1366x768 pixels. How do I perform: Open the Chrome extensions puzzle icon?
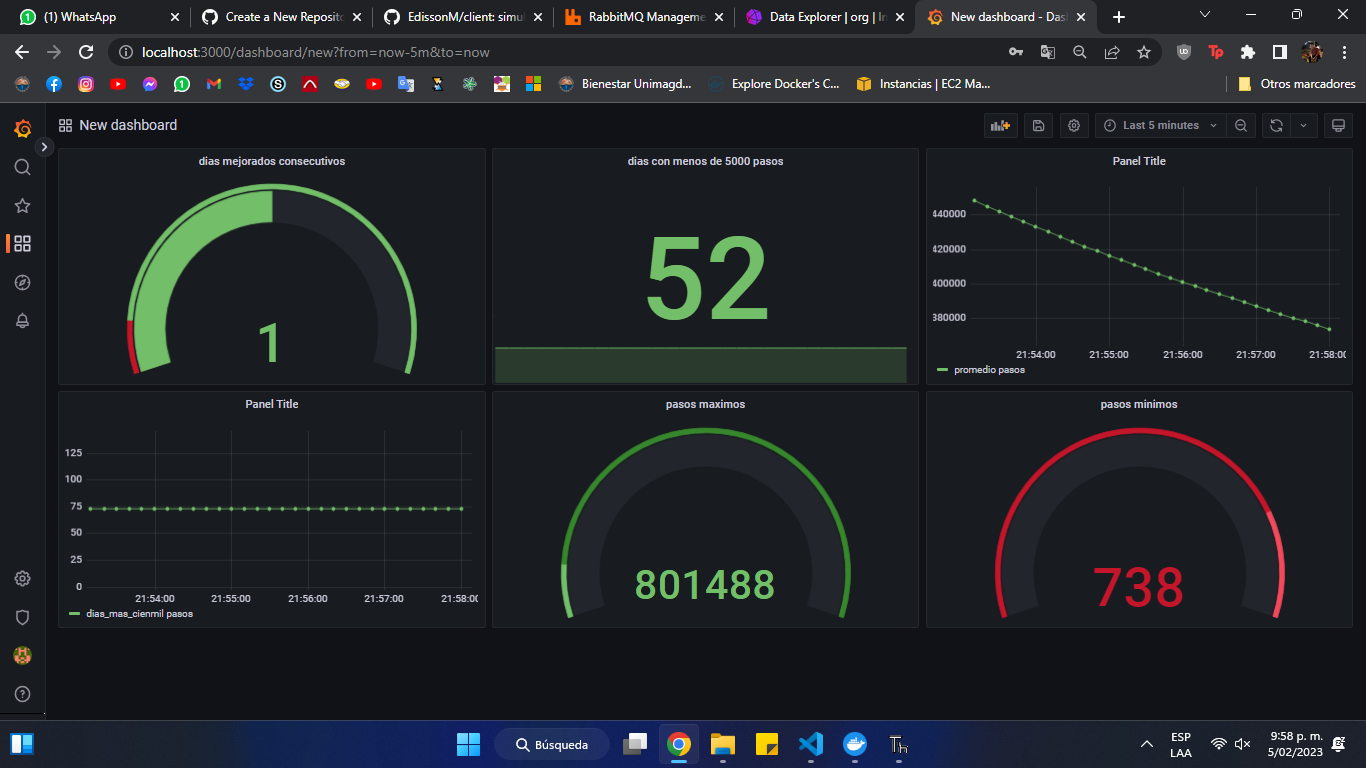coord(1247,52)
